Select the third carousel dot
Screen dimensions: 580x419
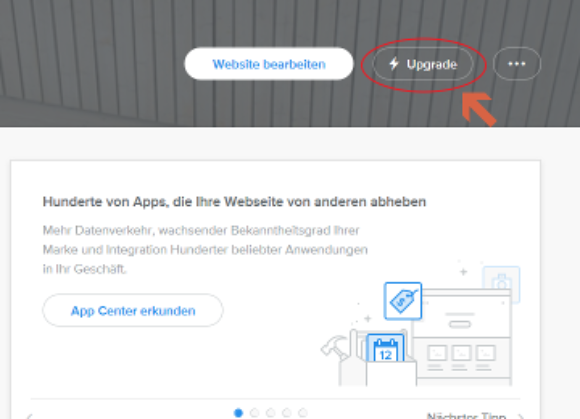[x=271, y=413]
